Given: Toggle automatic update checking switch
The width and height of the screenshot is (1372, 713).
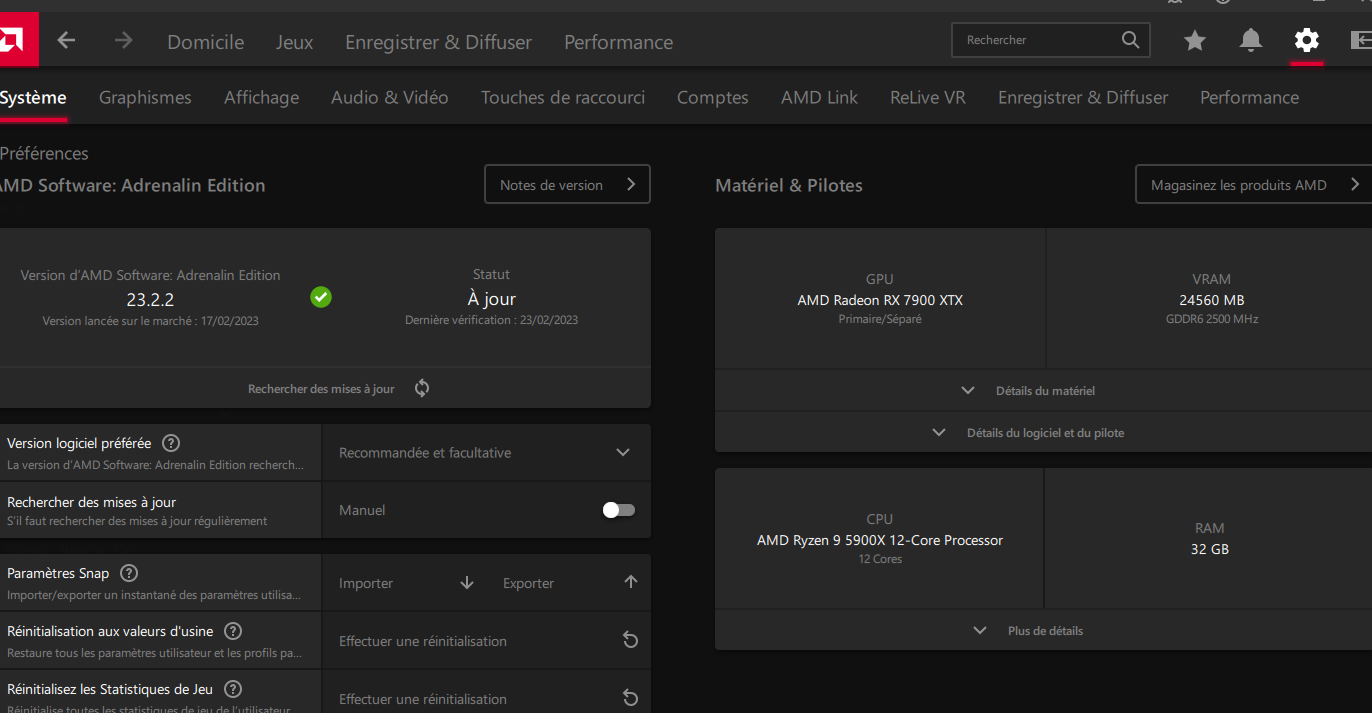Looking at the screenshot, I should click(618, 510).
